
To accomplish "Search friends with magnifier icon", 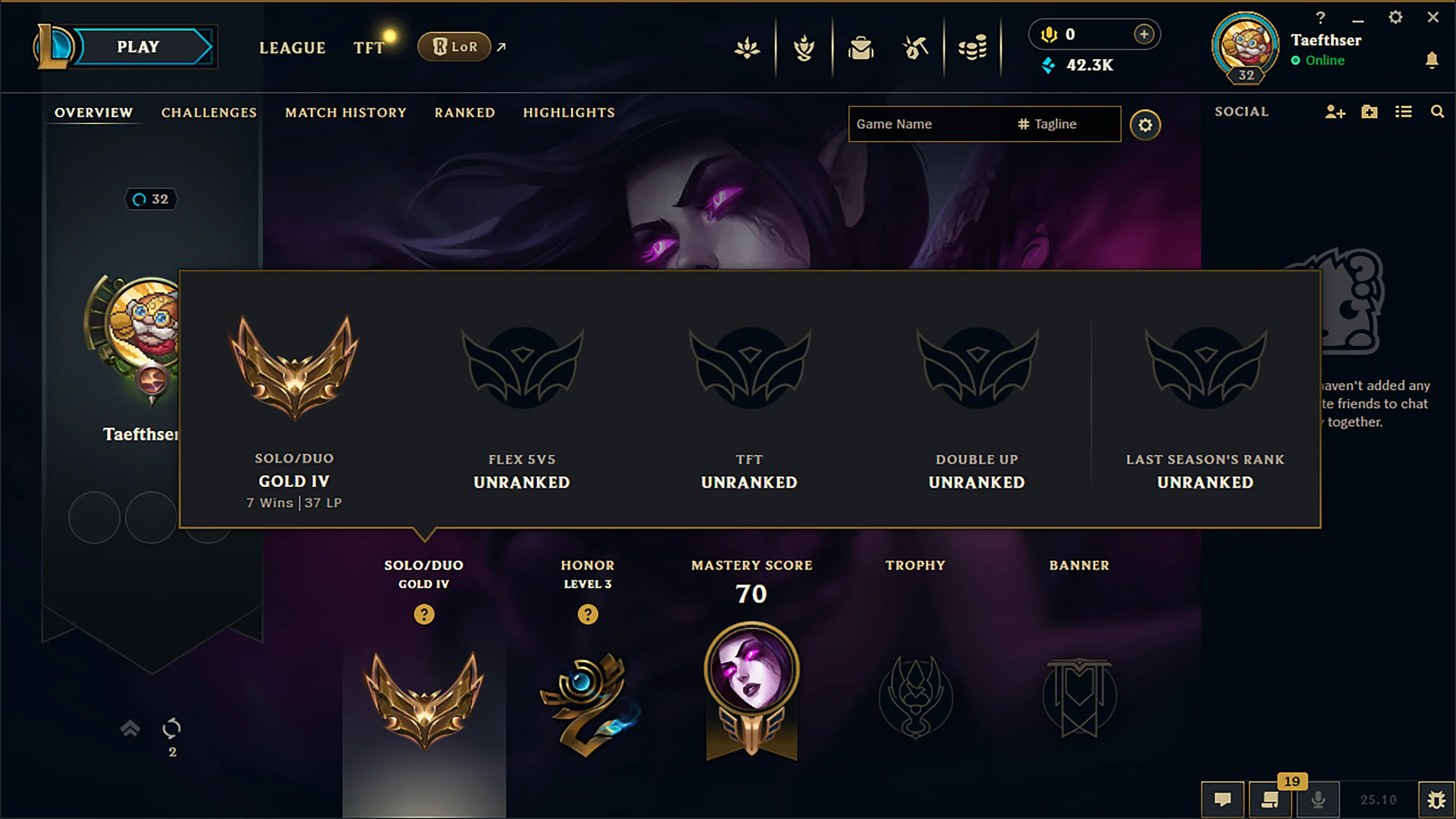I will 1437,111.
